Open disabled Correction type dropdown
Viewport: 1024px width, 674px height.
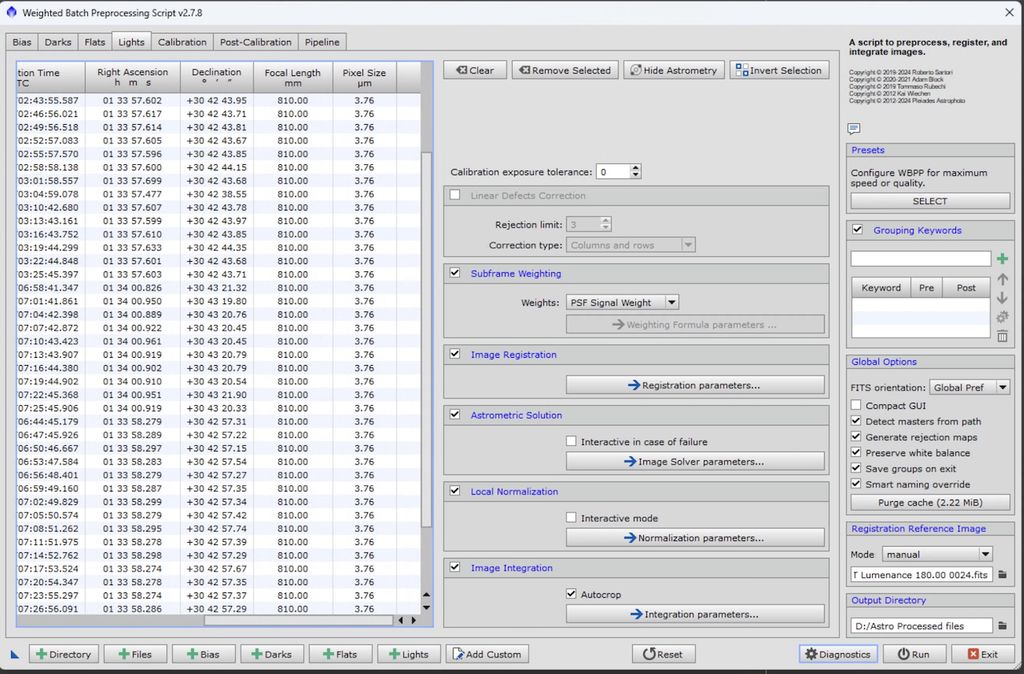coord(630,245)
